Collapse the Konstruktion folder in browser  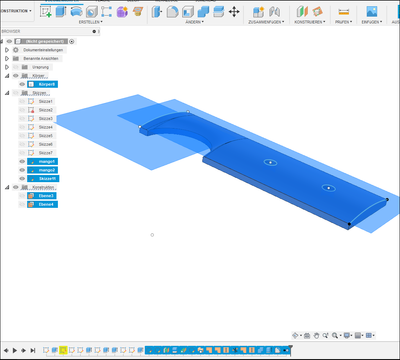tap(7, 187)
